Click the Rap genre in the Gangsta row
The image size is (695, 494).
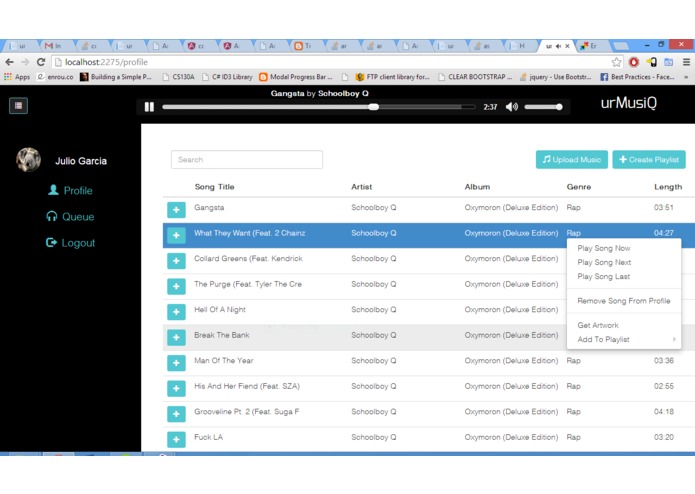pos(573,207)
